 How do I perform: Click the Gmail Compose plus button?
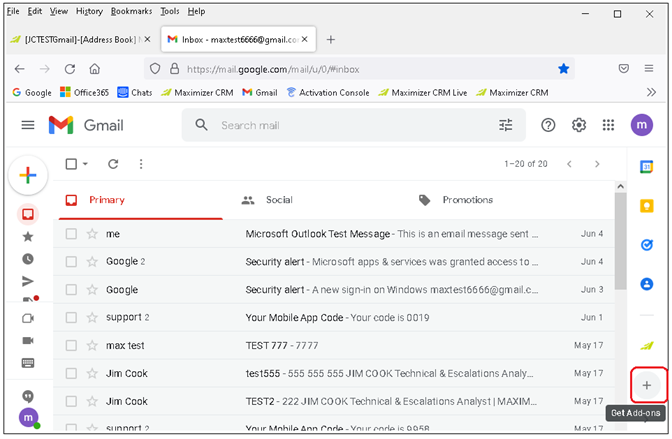click(28, 175)
